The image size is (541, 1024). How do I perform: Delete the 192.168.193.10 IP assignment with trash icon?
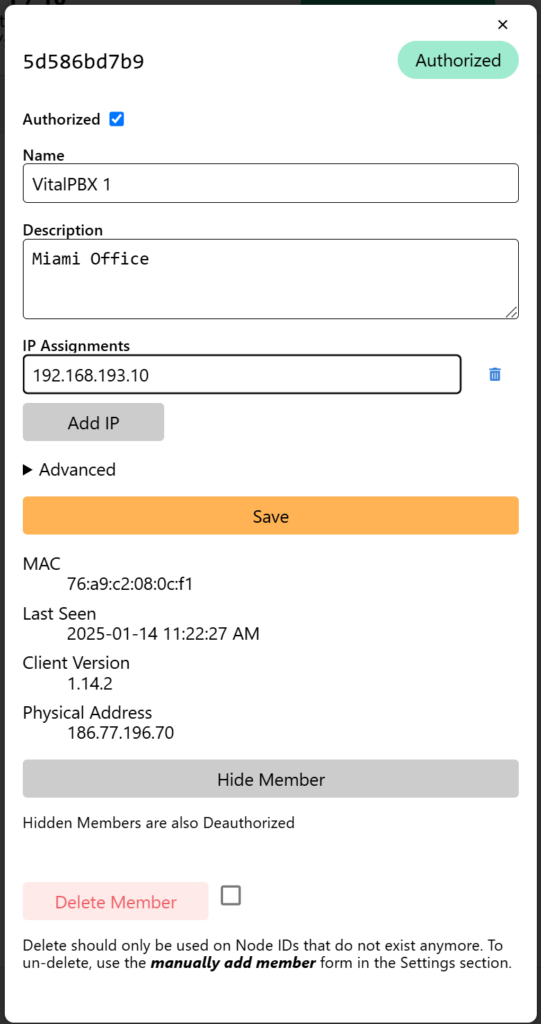(x=495, y=374)
